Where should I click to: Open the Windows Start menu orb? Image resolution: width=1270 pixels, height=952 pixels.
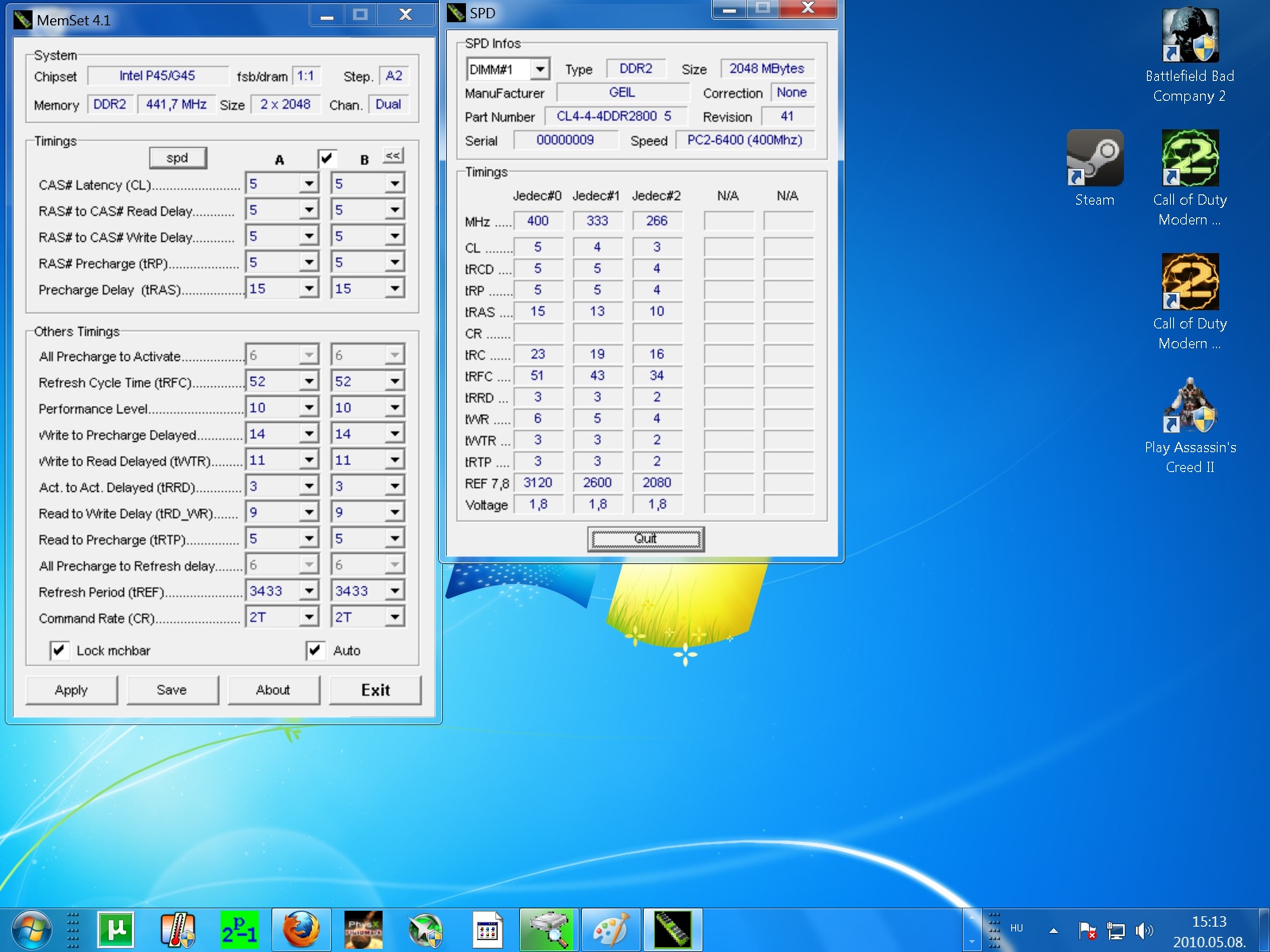[32, 930]
